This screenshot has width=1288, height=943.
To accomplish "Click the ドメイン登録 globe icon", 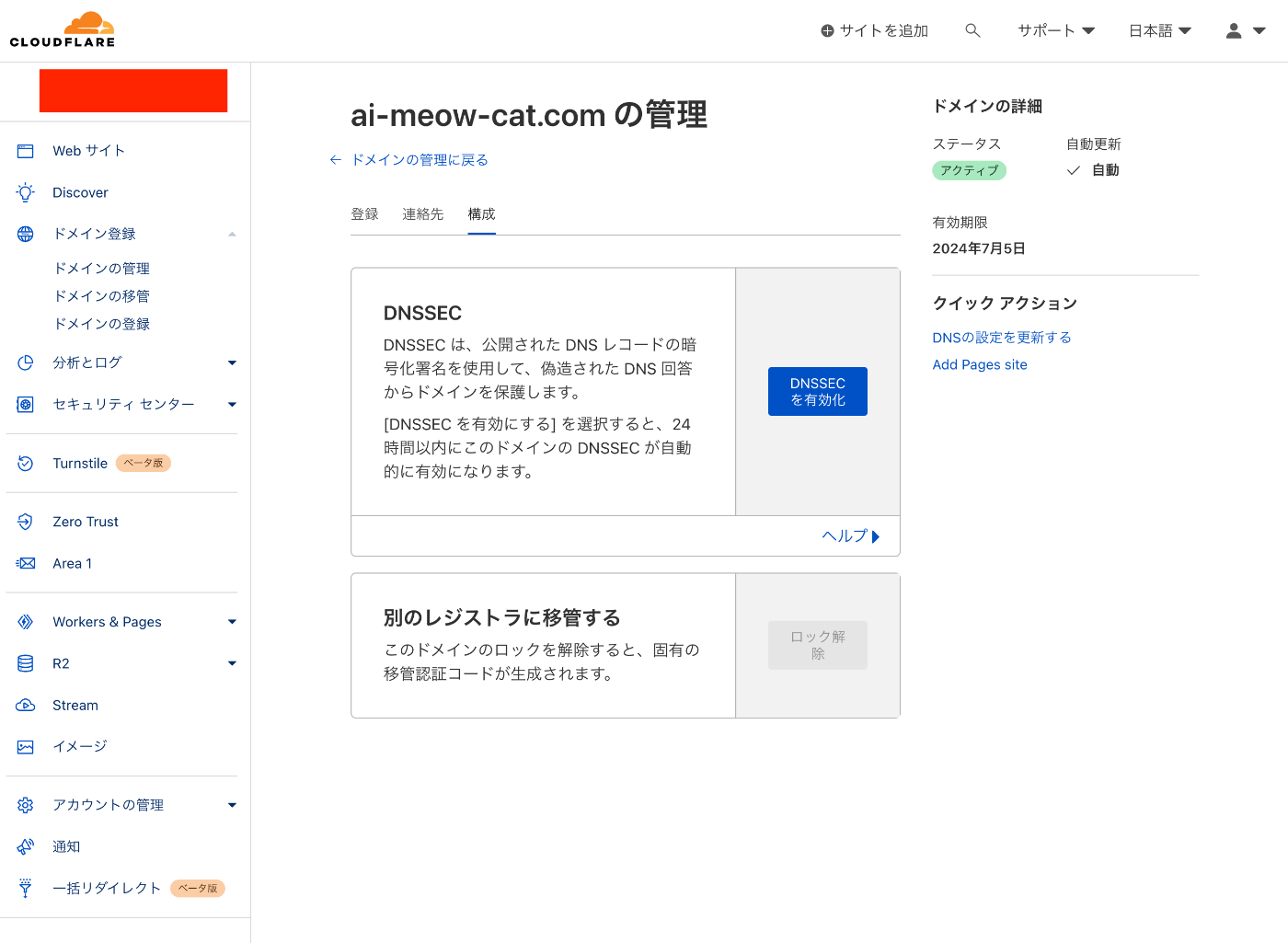I will pos(26,234).
